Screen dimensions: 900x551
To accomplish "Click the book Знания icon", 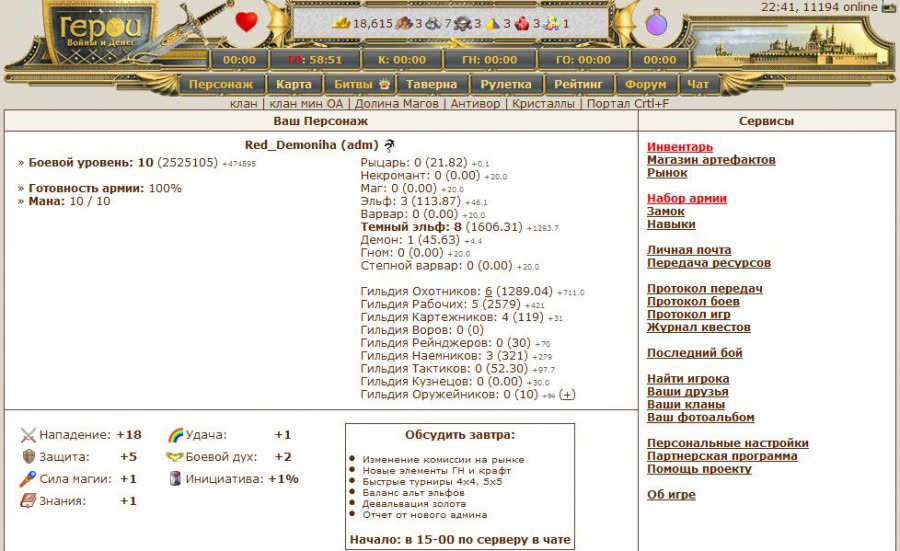I will [28, 500].
